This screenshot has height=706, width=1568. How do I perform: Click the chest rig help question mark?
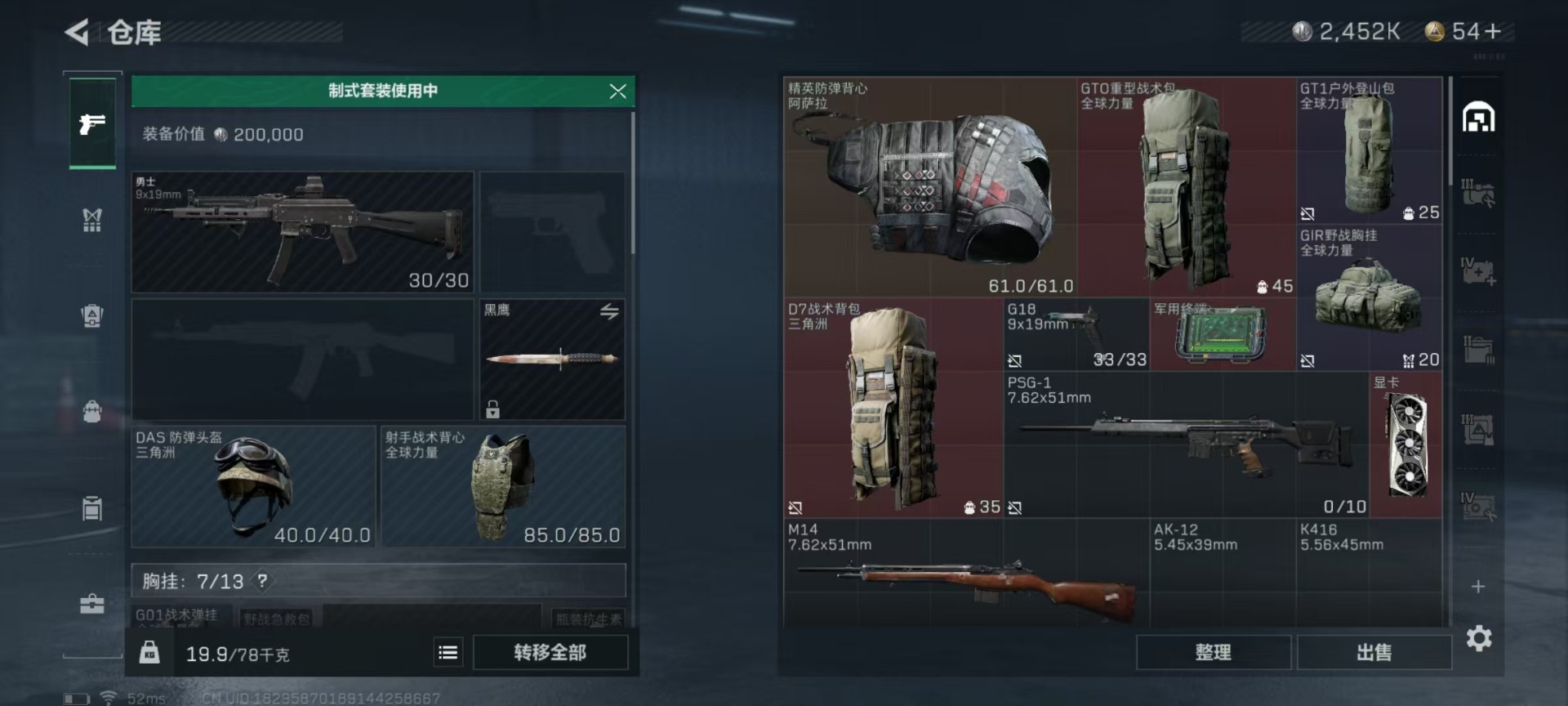[262, 581]
